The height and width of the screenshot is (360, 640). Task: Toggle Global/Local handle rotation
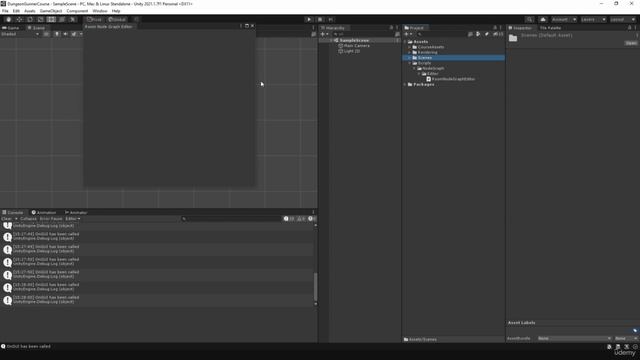pyautogui.click(x=117, y=20)
